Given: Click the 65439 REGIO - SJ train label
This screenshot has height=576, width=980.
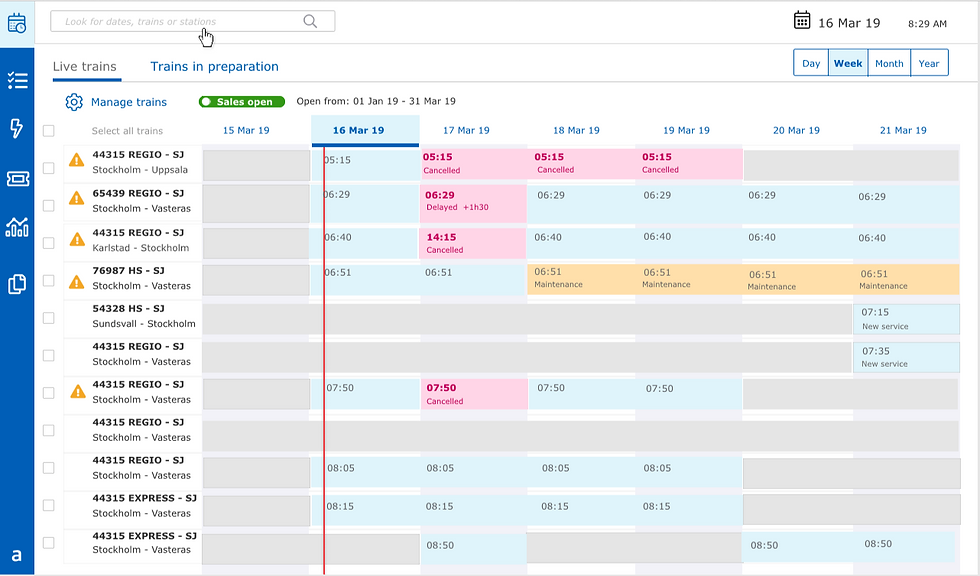Looking at the screenshot, I should [138, 194].
